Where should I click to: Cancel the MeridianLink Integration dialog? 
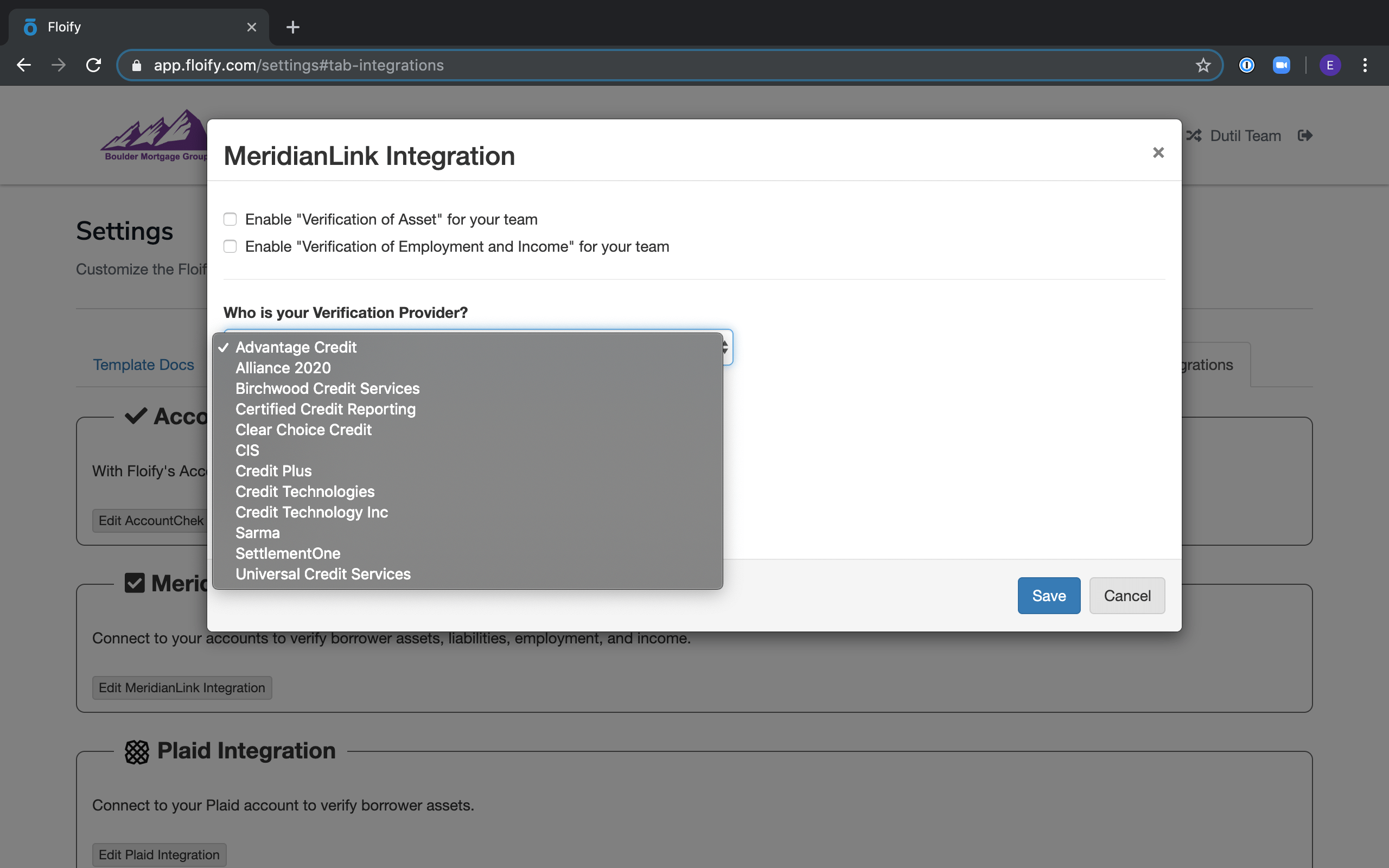tap(1127, 595)
